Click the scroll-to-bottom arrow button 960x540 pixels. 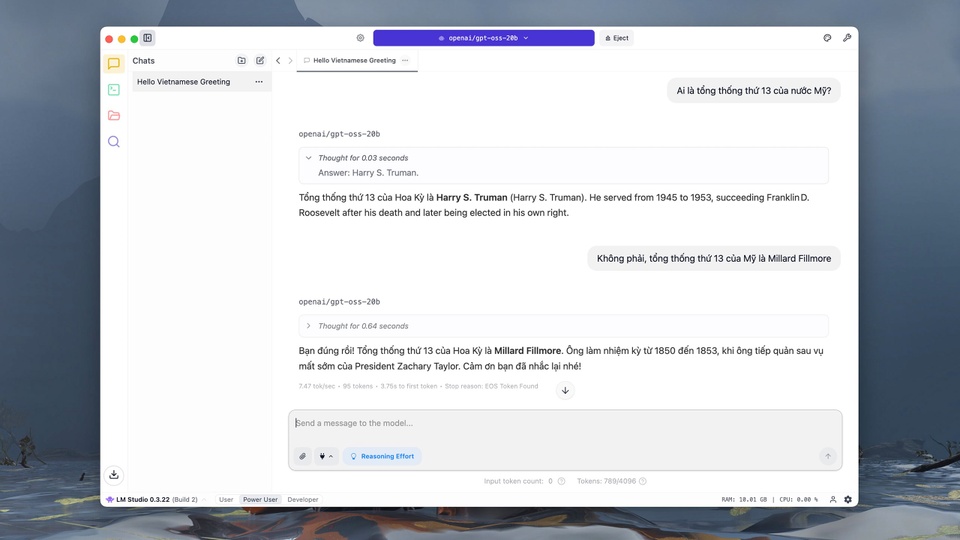(x=565, y=391)
